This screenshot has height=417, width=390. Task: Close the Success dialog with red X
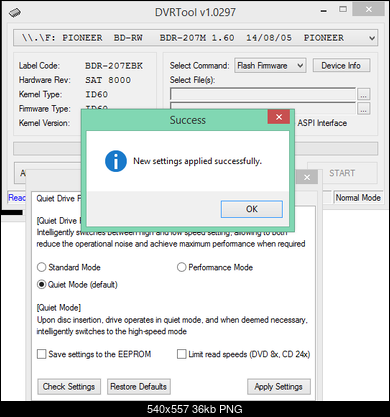pos(279,117)
